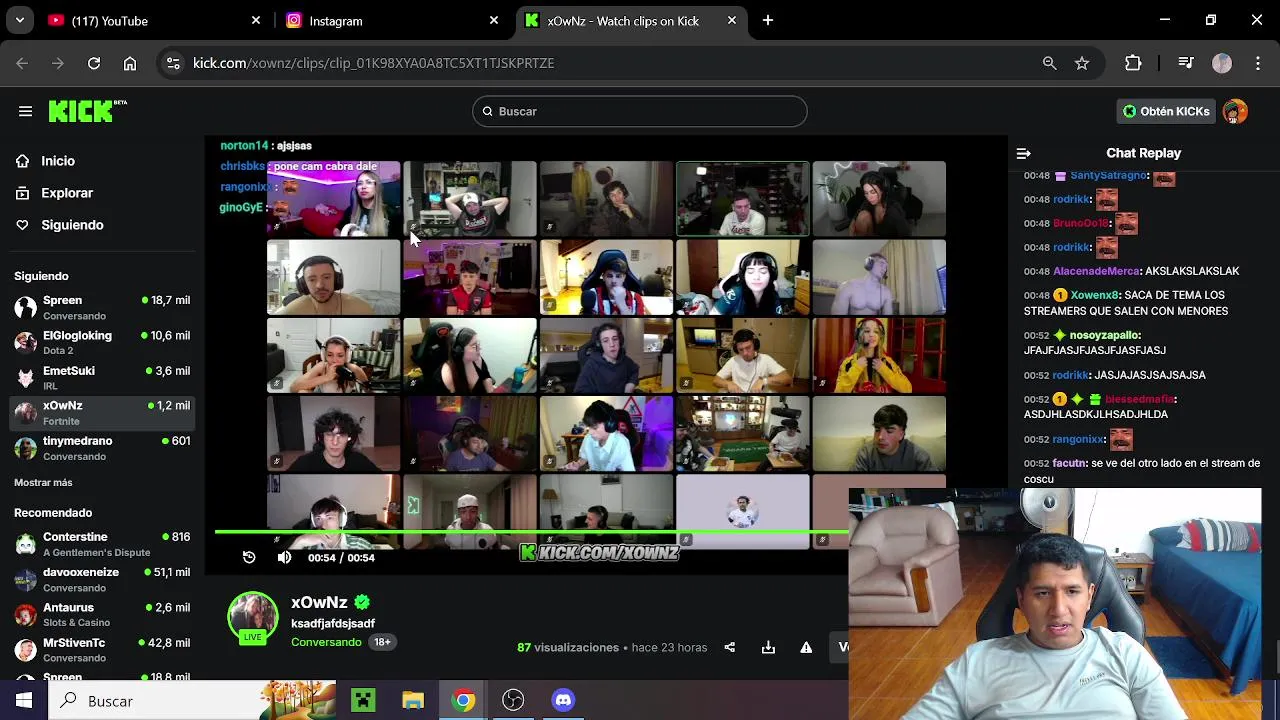The image size is (1280, 720).
Task: Click the browser back arrow
Action: coord(22,63)
